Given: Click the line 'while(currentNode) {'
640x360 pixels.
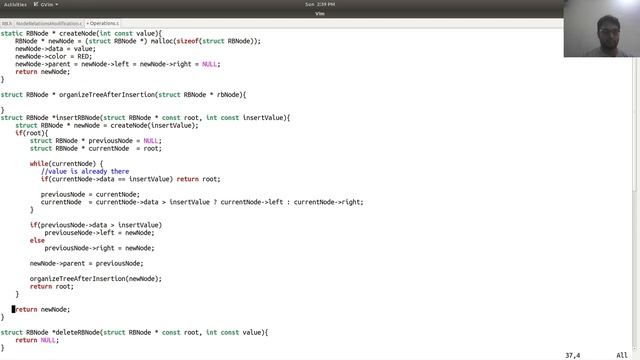Looking at the screenshot, I should (x=66, y=164).
